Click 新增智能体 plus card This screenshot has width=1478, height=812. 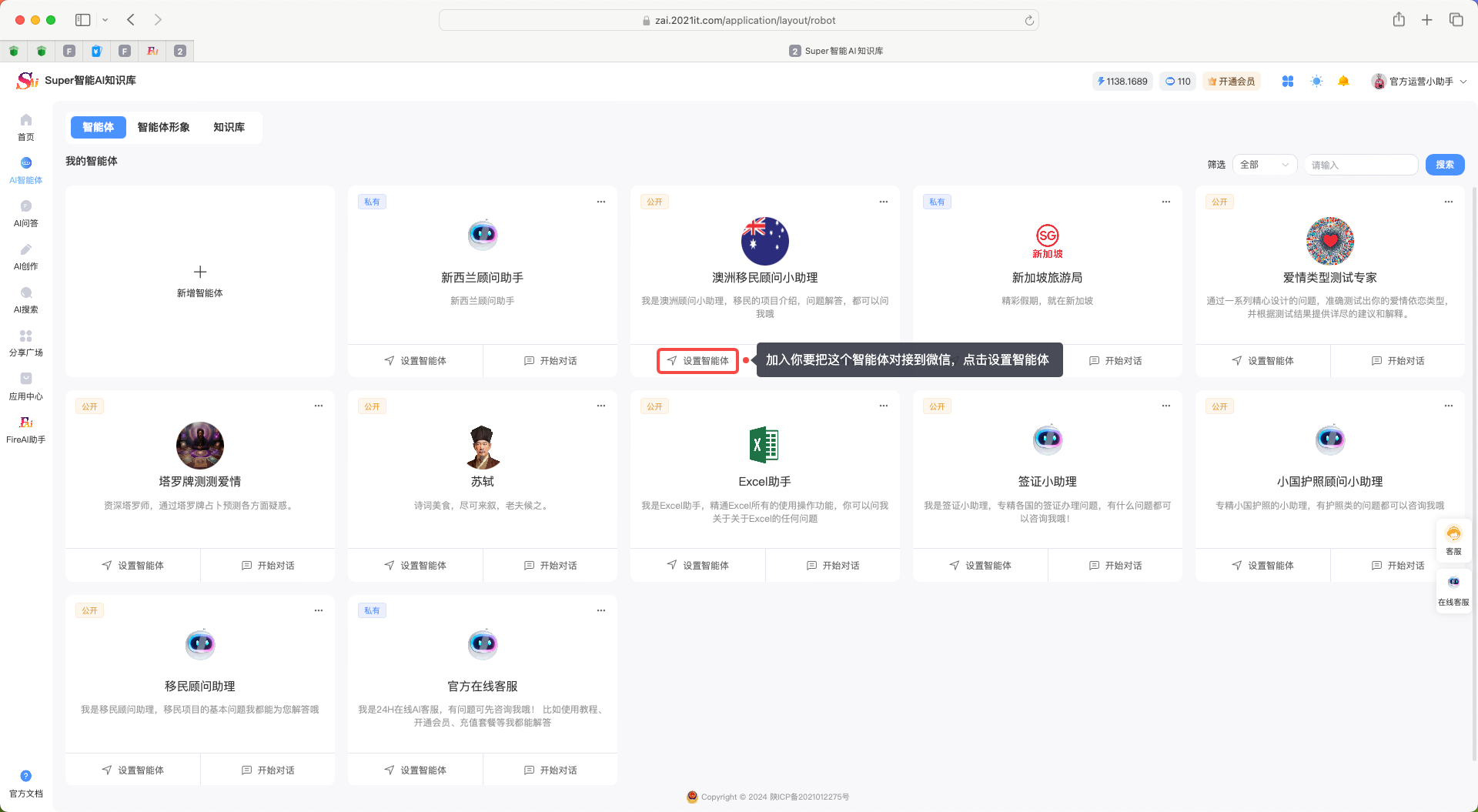pyautogui.click(x=200, y=281)
